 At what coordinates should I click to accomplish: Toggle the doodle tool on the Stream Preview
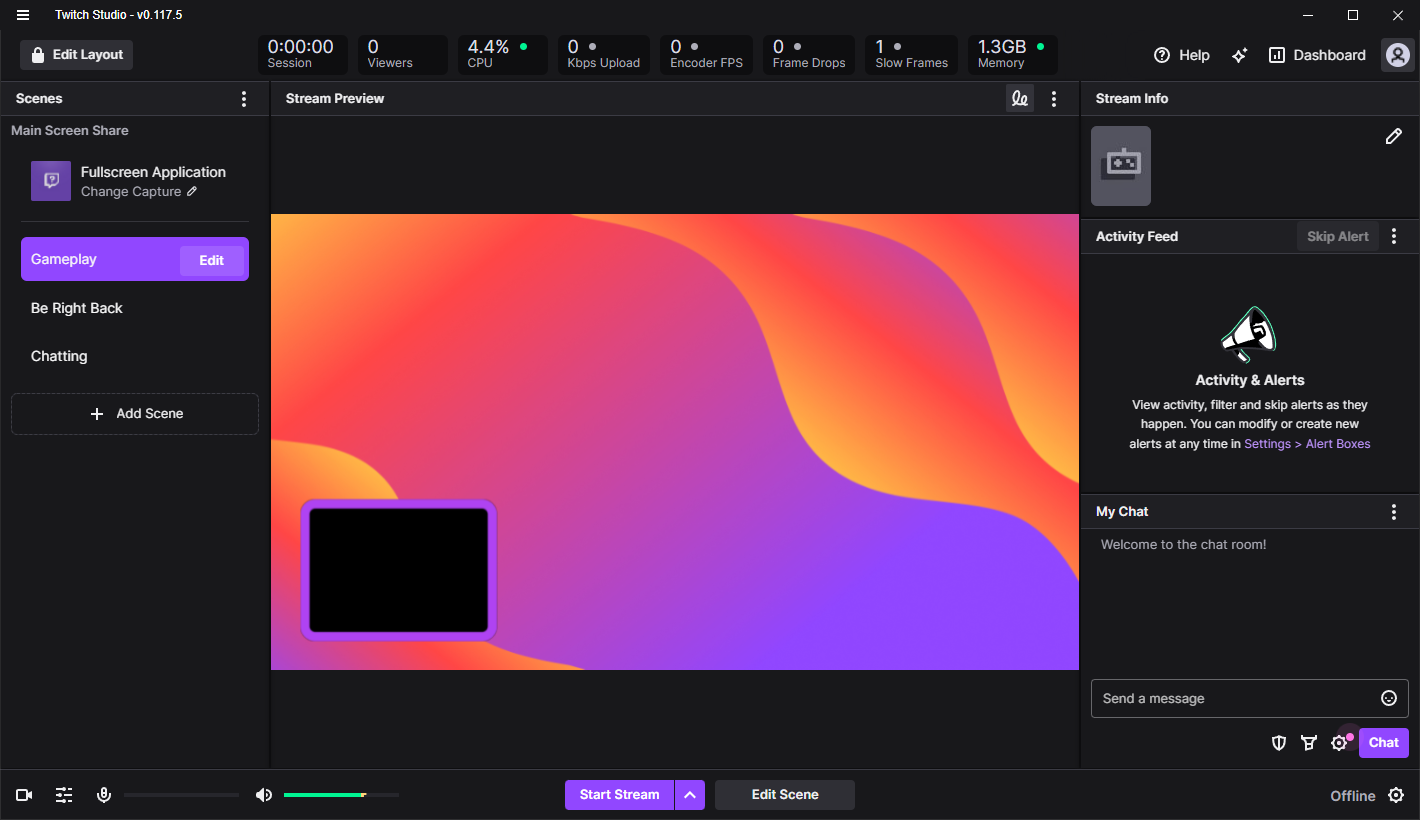tap(1020, 98)
